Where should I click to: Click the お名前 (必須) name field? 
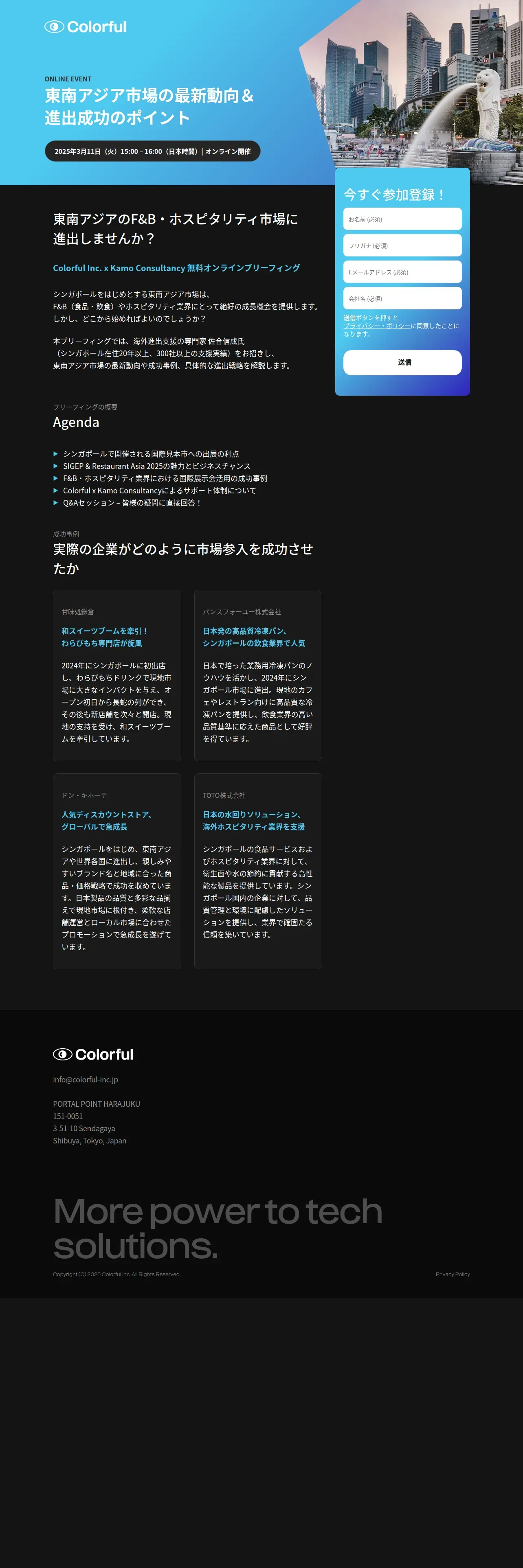click(x=402, y=219)
